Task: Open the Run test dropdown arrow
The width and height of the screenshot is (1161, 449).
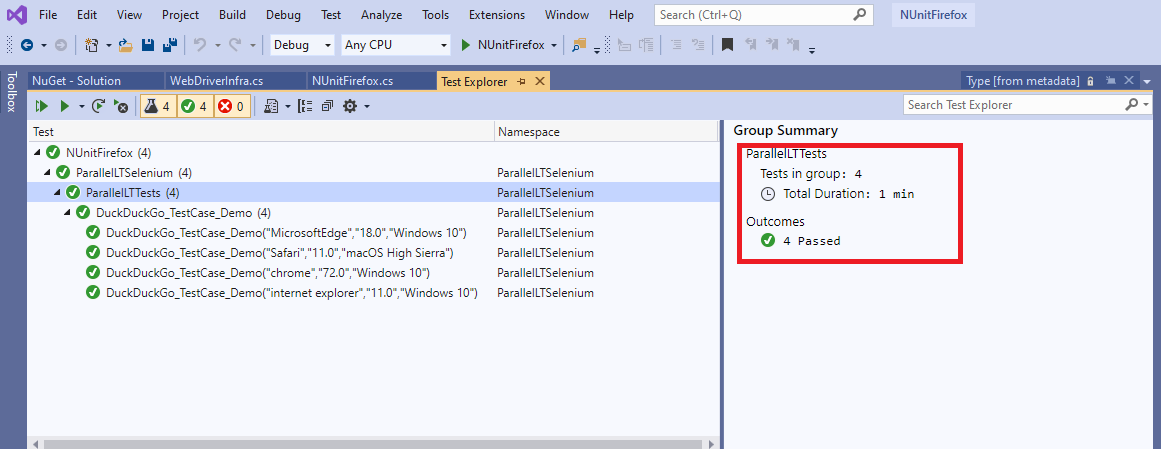Action: [81, 107]
